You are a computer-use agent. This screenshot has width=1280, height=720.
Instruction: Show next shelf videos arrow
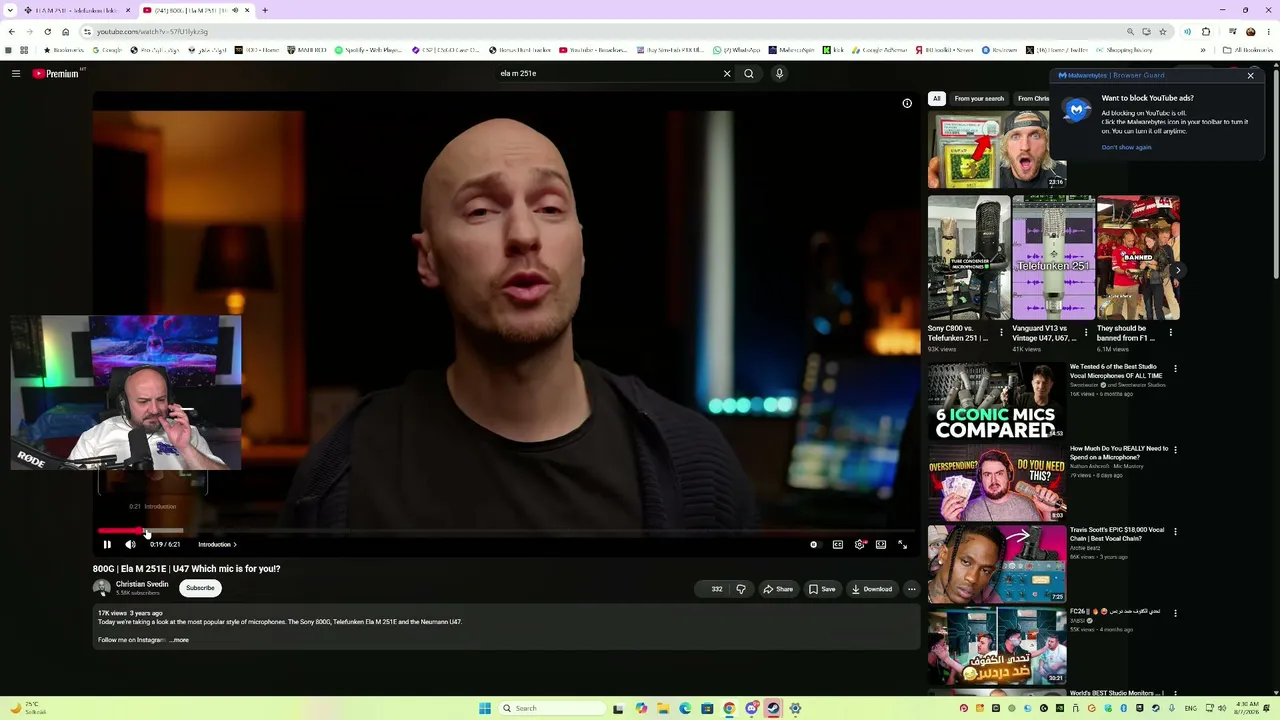coord(1178,270)
